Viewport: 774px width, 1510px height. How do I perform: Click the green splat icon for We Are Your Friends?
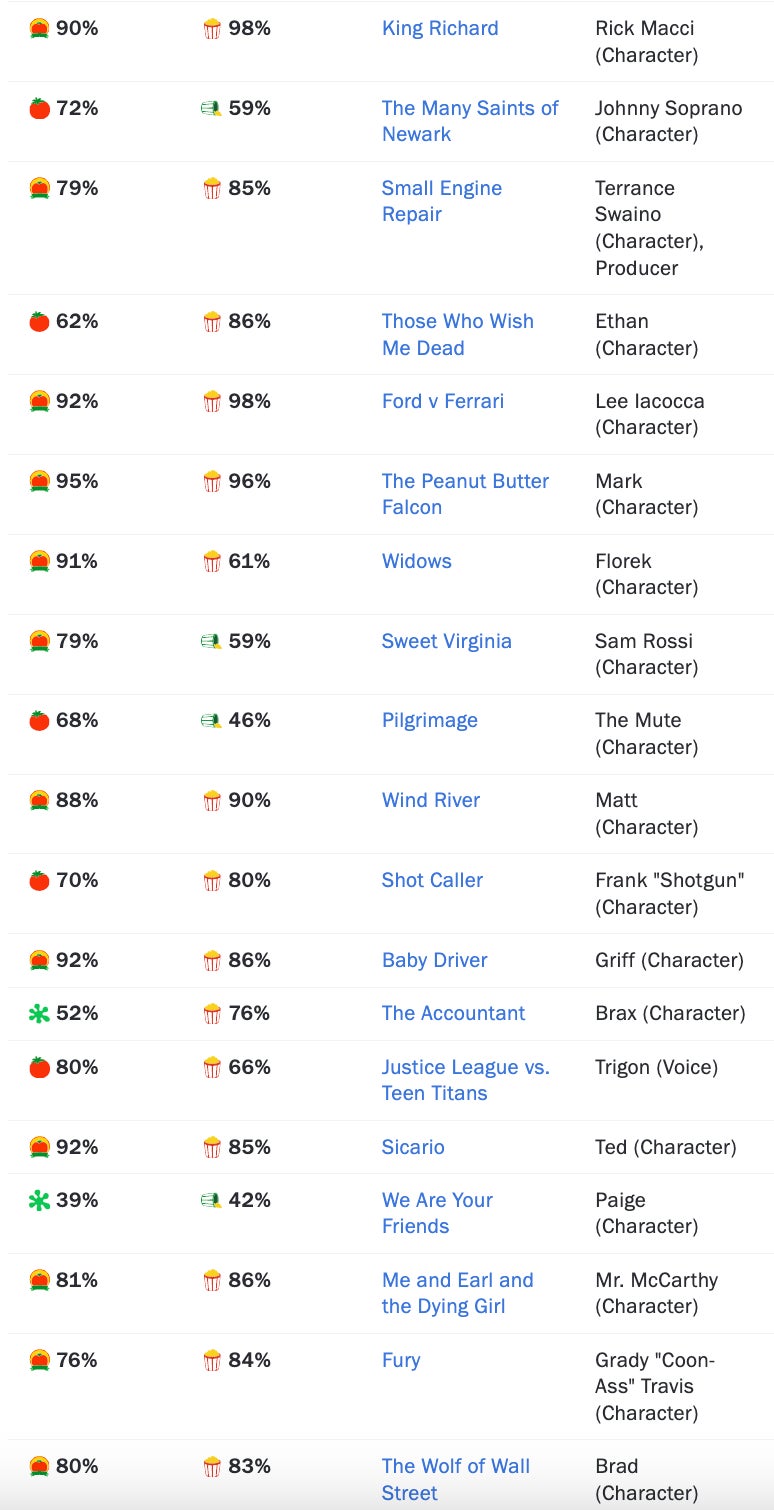pos(39,1201)
